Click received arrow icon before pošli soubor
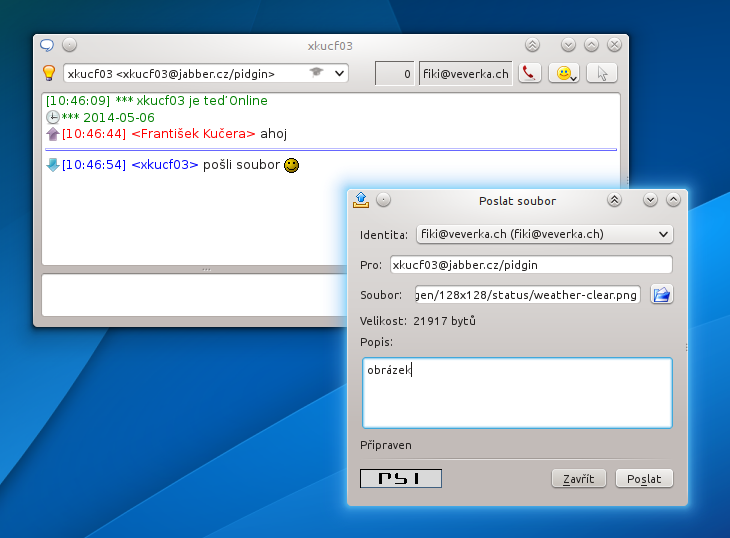This screenshot has height=538, width=730. (x=53, y=164)
